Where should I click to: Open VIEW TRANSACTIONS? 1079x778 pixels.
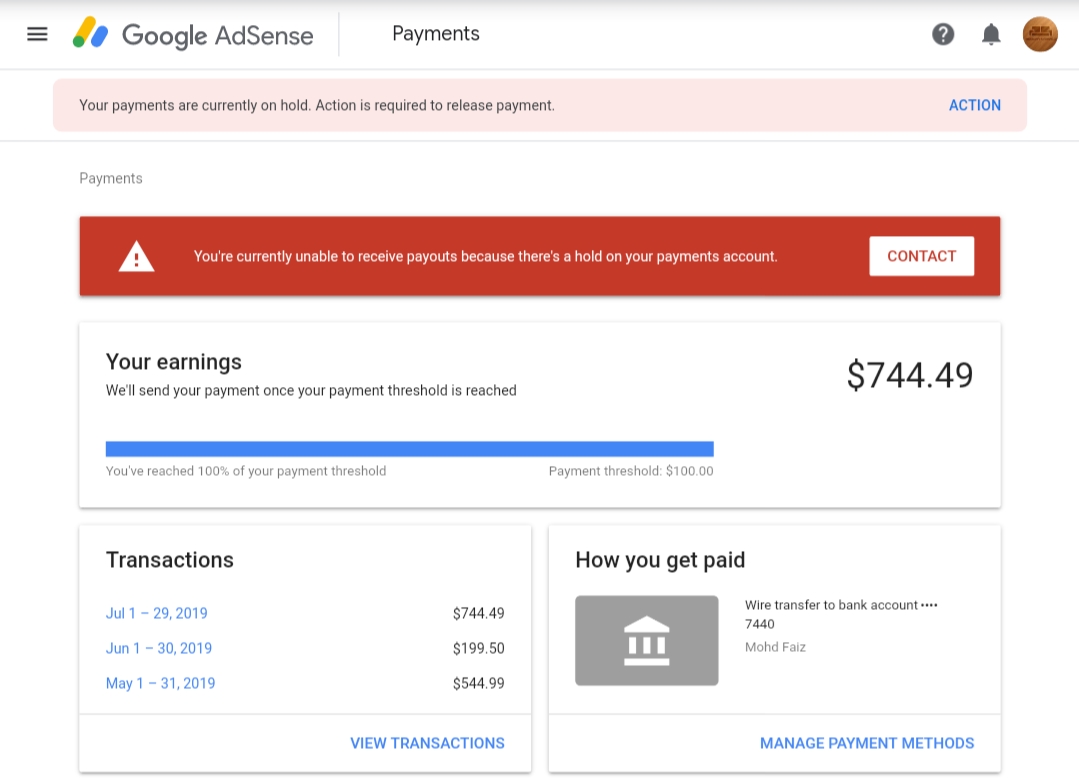tap(427, 743)
